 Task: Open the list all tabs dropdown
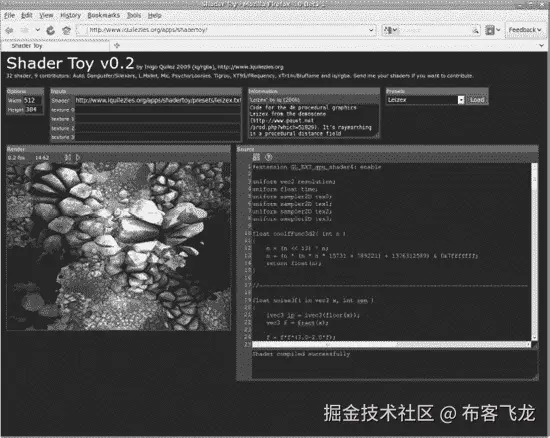tap(542, 46)
